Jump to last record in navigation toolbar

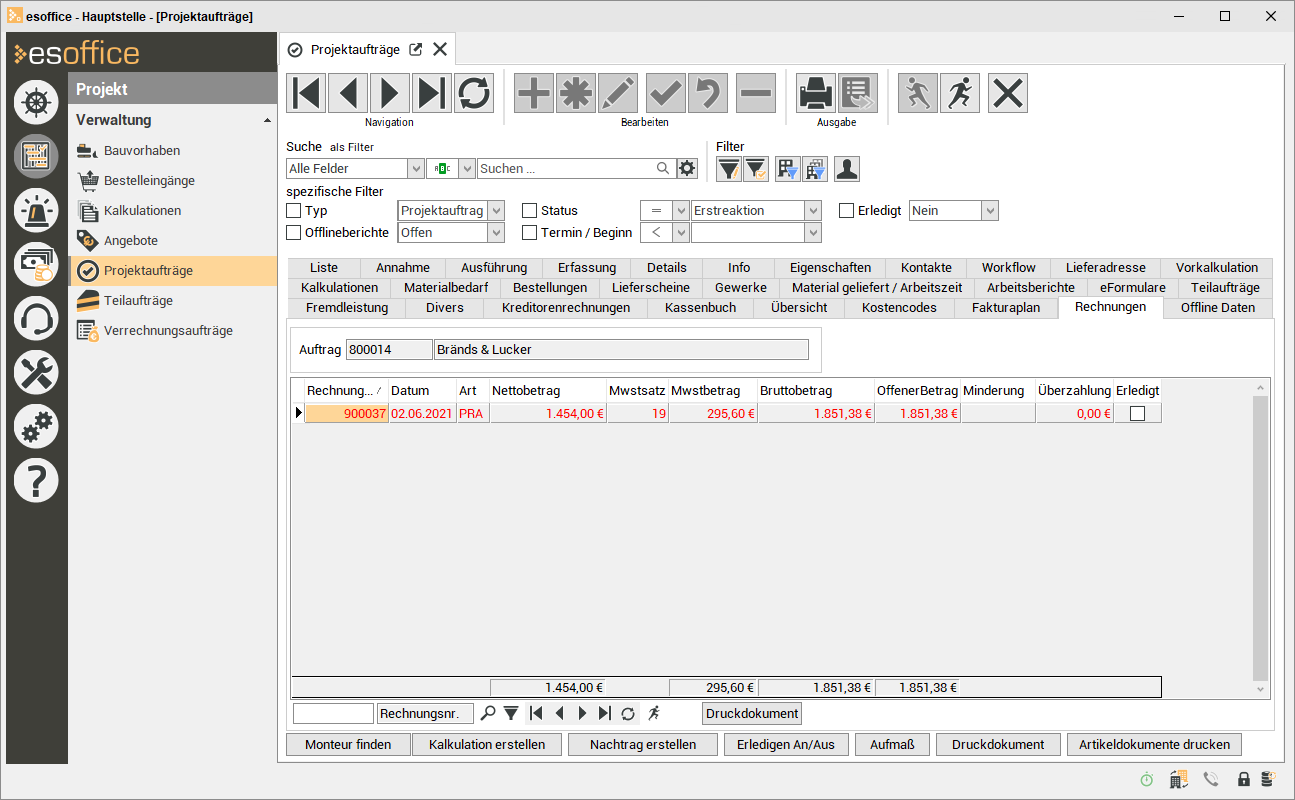click(432, 93)
